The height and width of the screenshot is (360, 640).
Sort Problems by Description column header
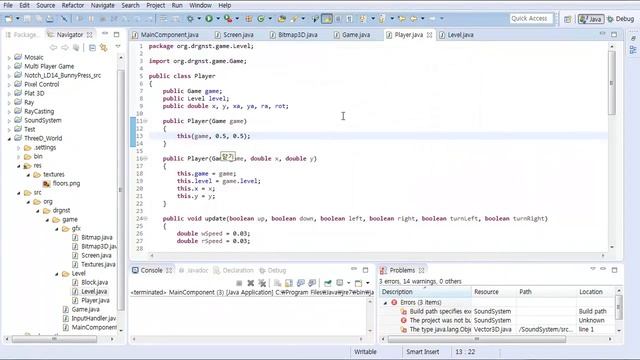click(x=425, y=292)
